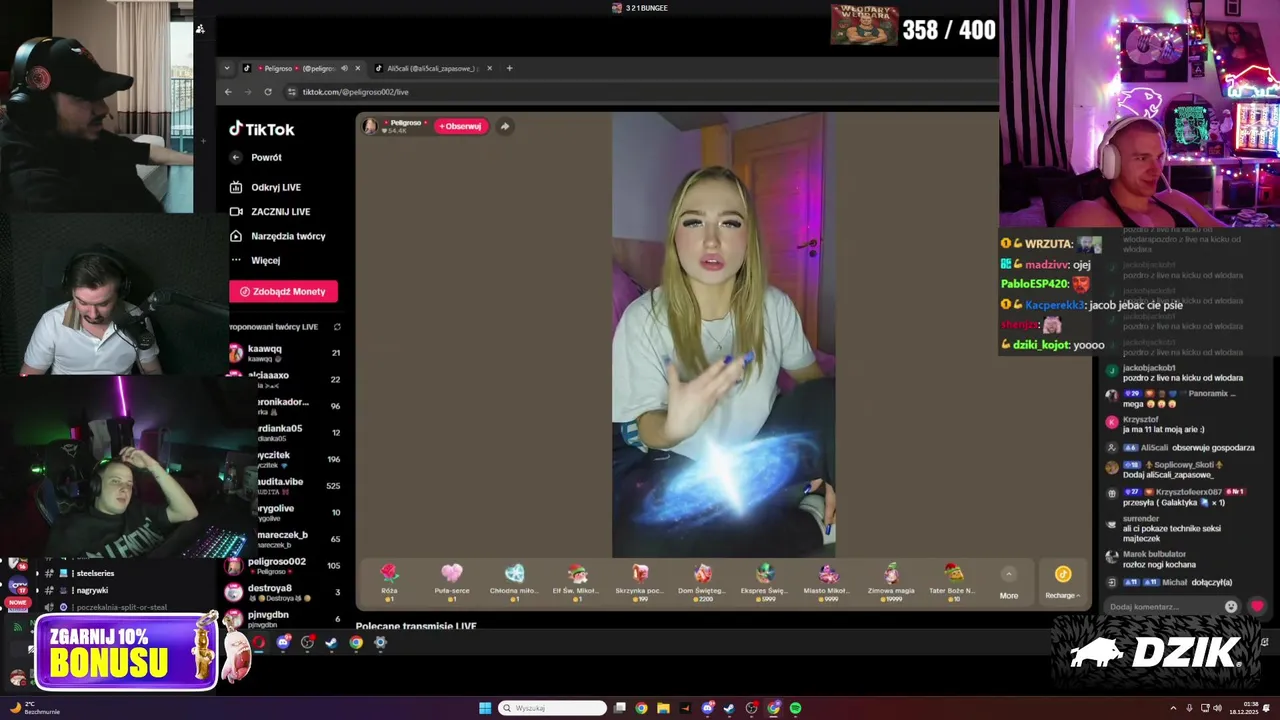This screenshot has height=720, width=1280.
Task: Click the Obserwuj follow button
Action: (x=460, y=126)
